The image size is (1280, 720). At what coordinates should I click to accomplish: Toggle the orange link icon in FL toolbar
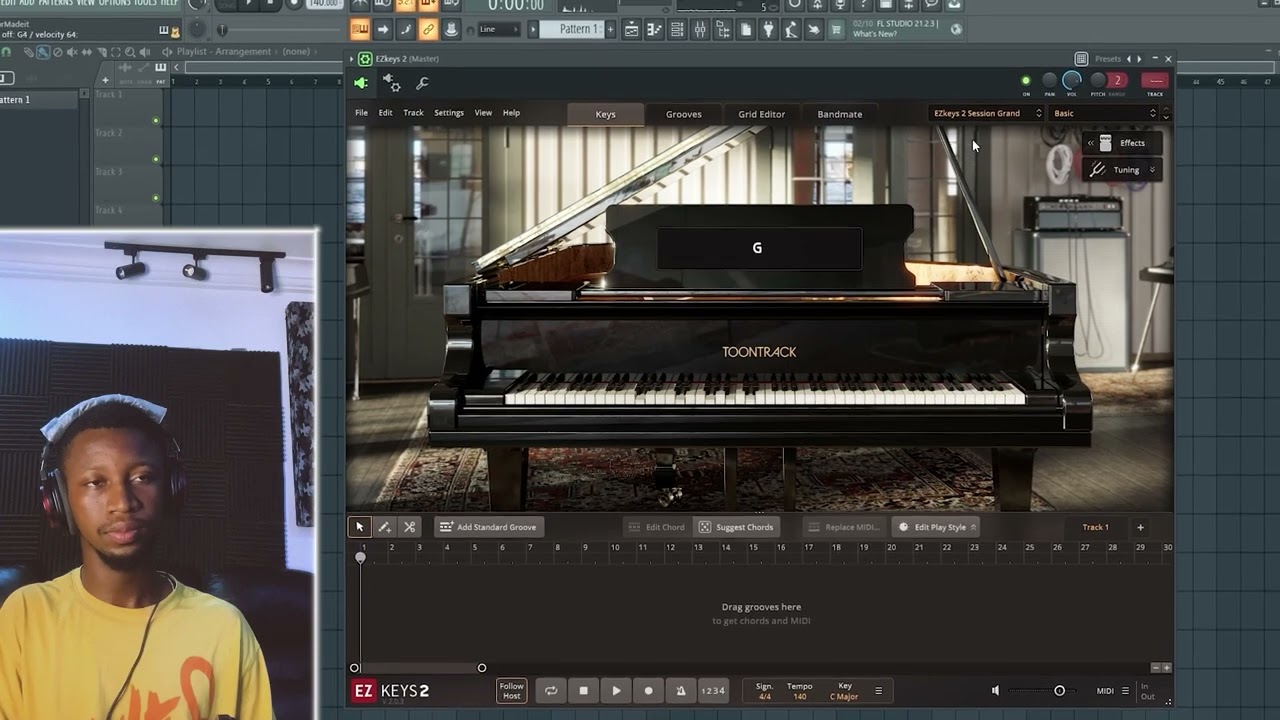tap(428, 29)
